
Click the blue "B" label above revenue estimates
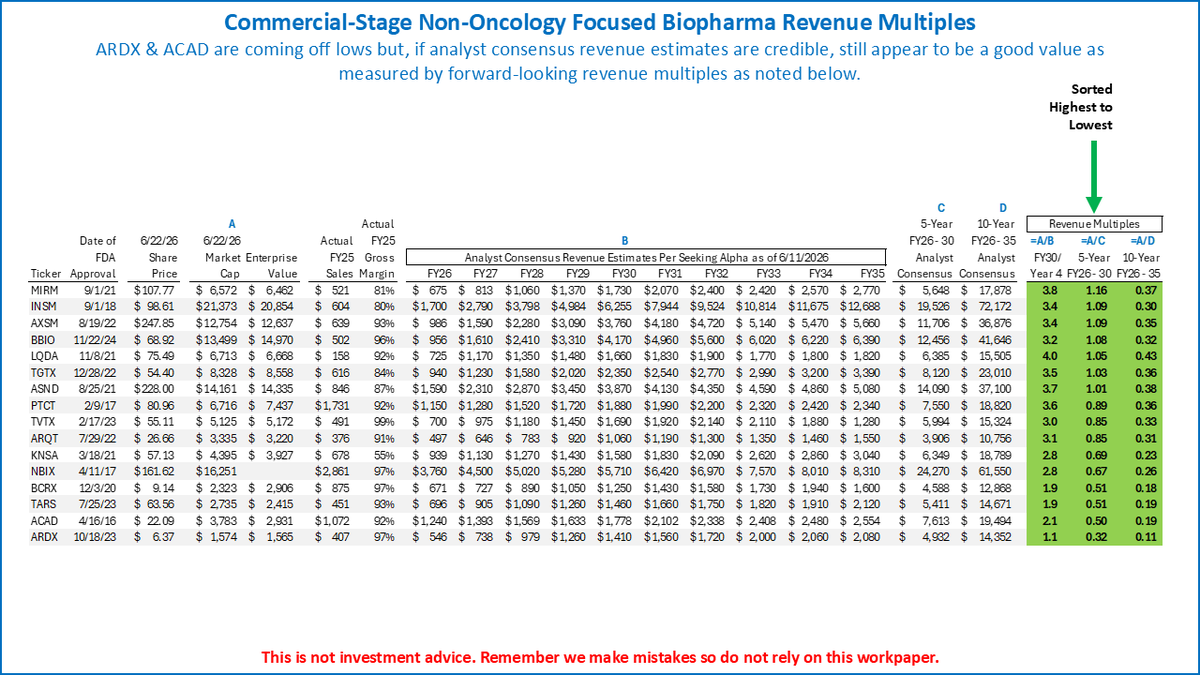pyautogui.click(x=625, y=239)
